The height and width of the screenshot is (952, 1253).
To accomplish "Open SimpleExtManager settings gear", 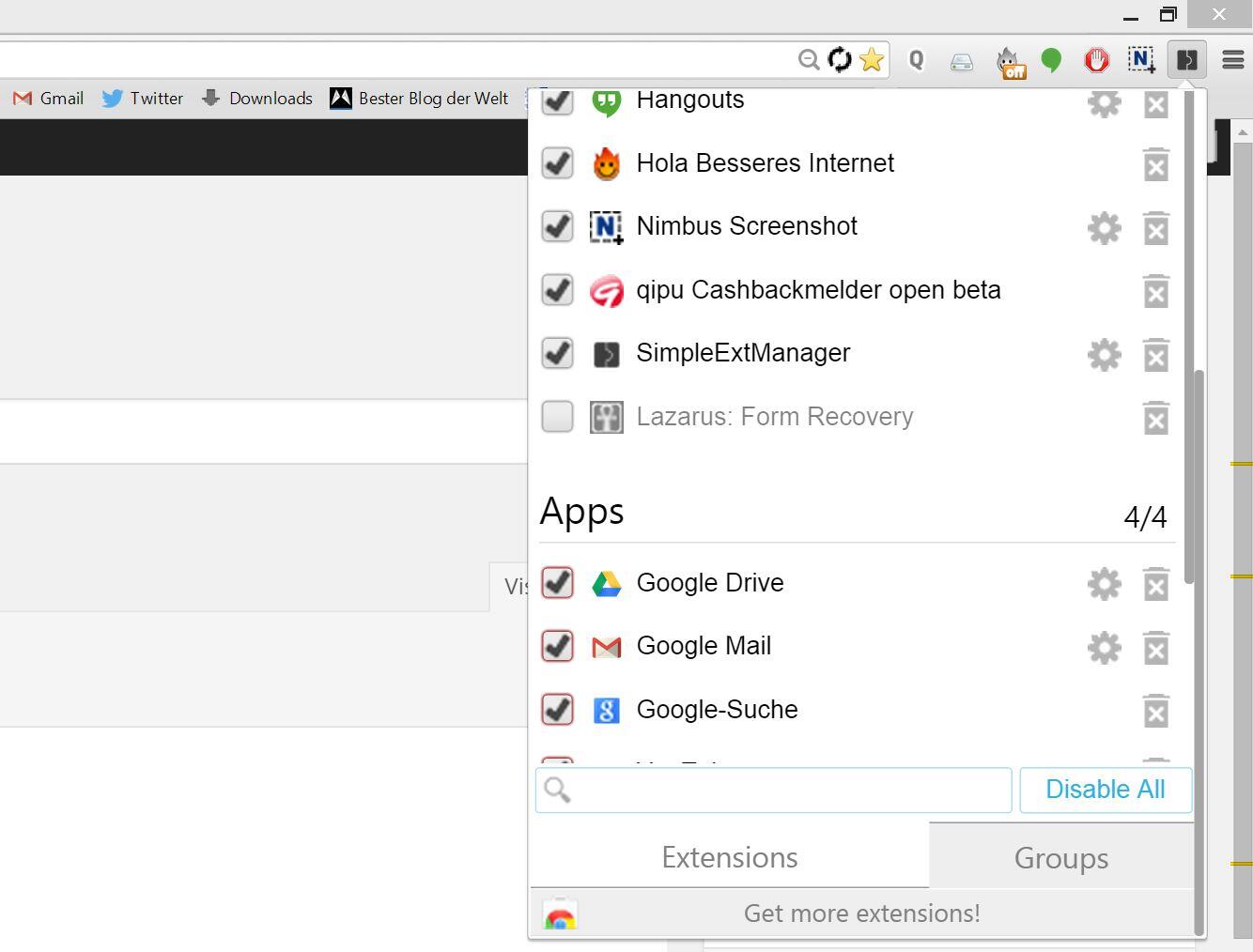I will 1104,355.
